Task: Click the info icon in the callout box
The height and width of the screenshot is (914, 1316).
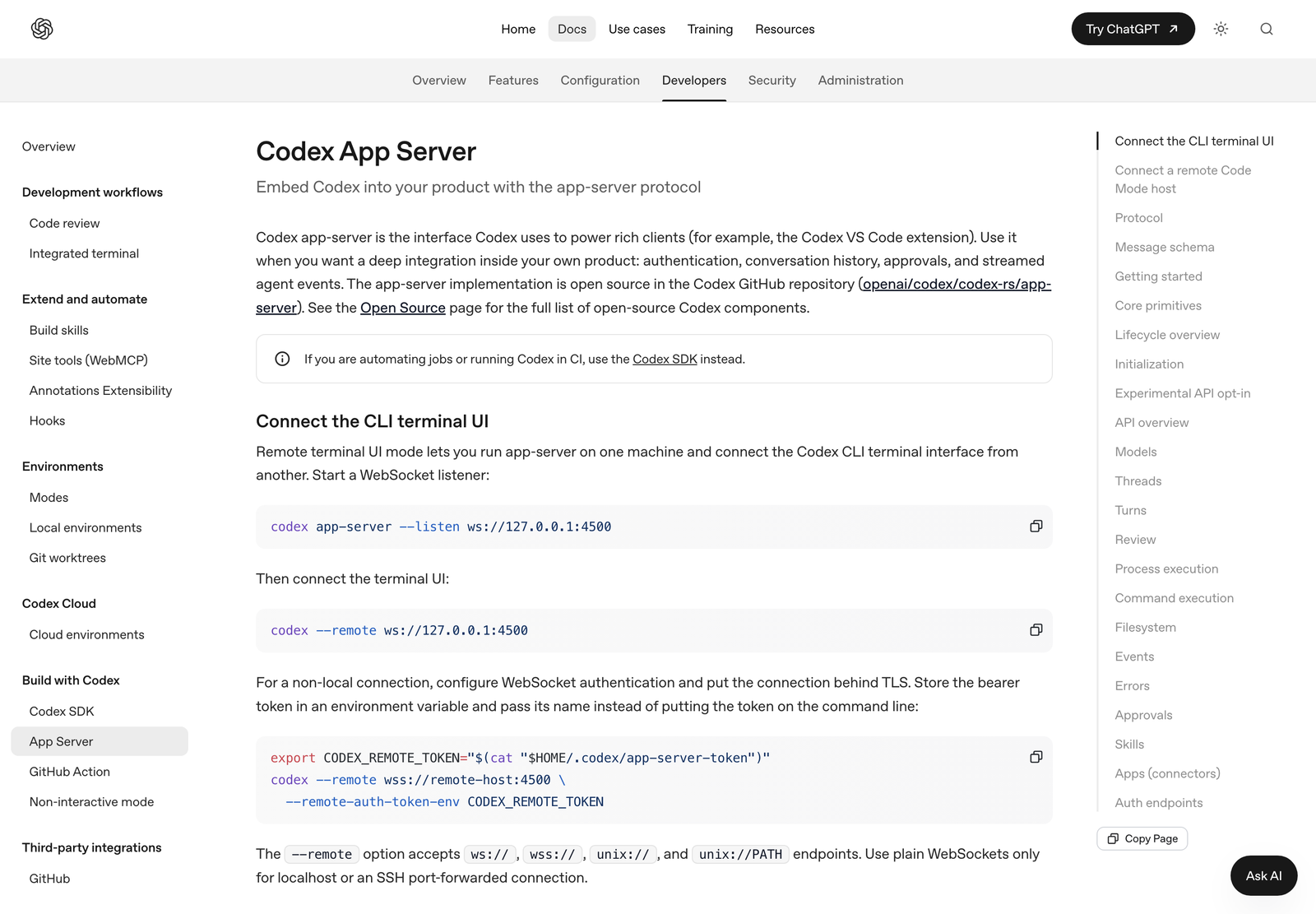Action: coord(282,359)
